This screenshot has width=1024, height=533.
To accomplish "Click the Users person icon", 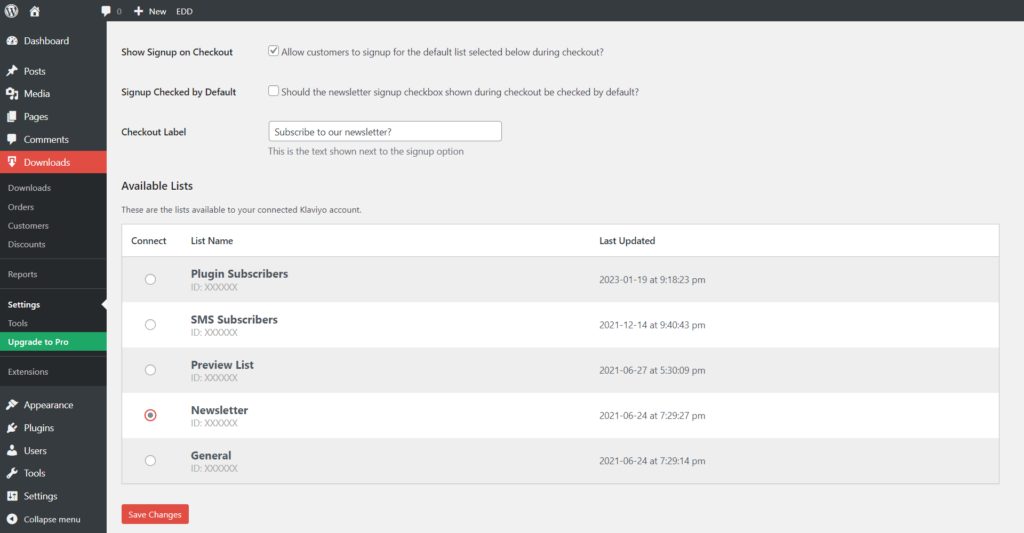I will [x=12, y=451].
